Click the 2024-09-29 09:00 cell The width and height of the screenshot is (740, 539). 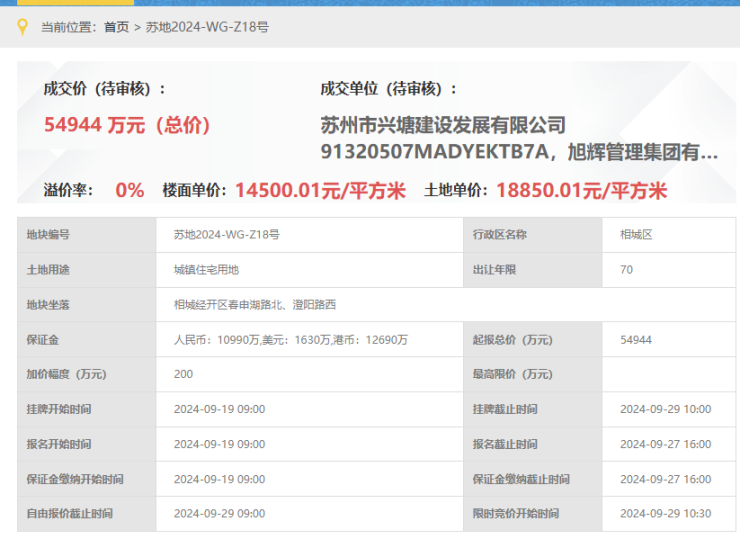tap(310, 514)
